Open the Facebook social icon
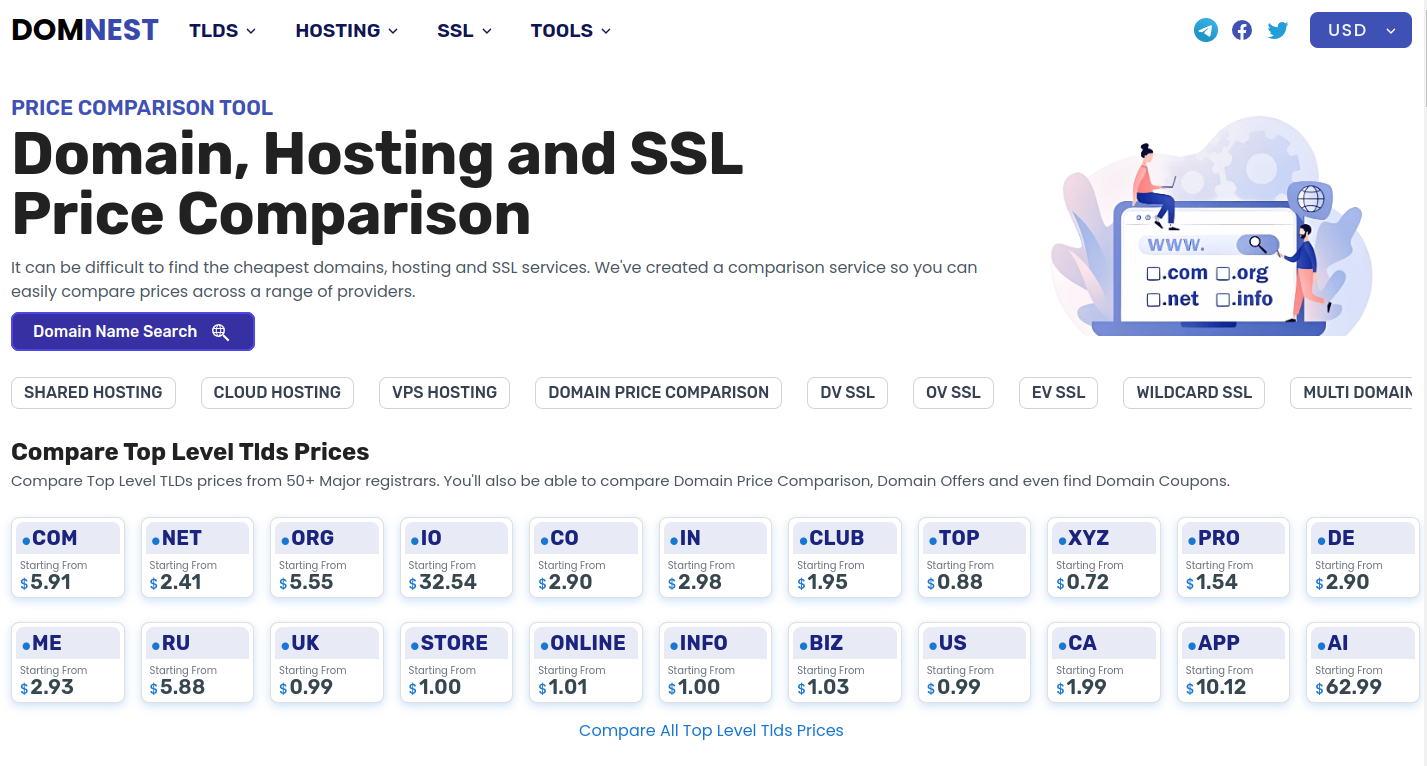The height and width of the screenshot is (766, 1427). [x=1242, y=30]
